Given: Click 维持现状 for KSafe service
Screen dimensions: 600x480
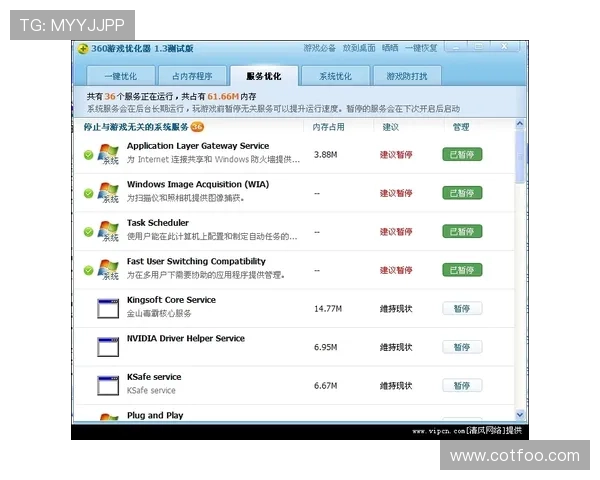Looking at the screenshot, I should tap(396, 386).
